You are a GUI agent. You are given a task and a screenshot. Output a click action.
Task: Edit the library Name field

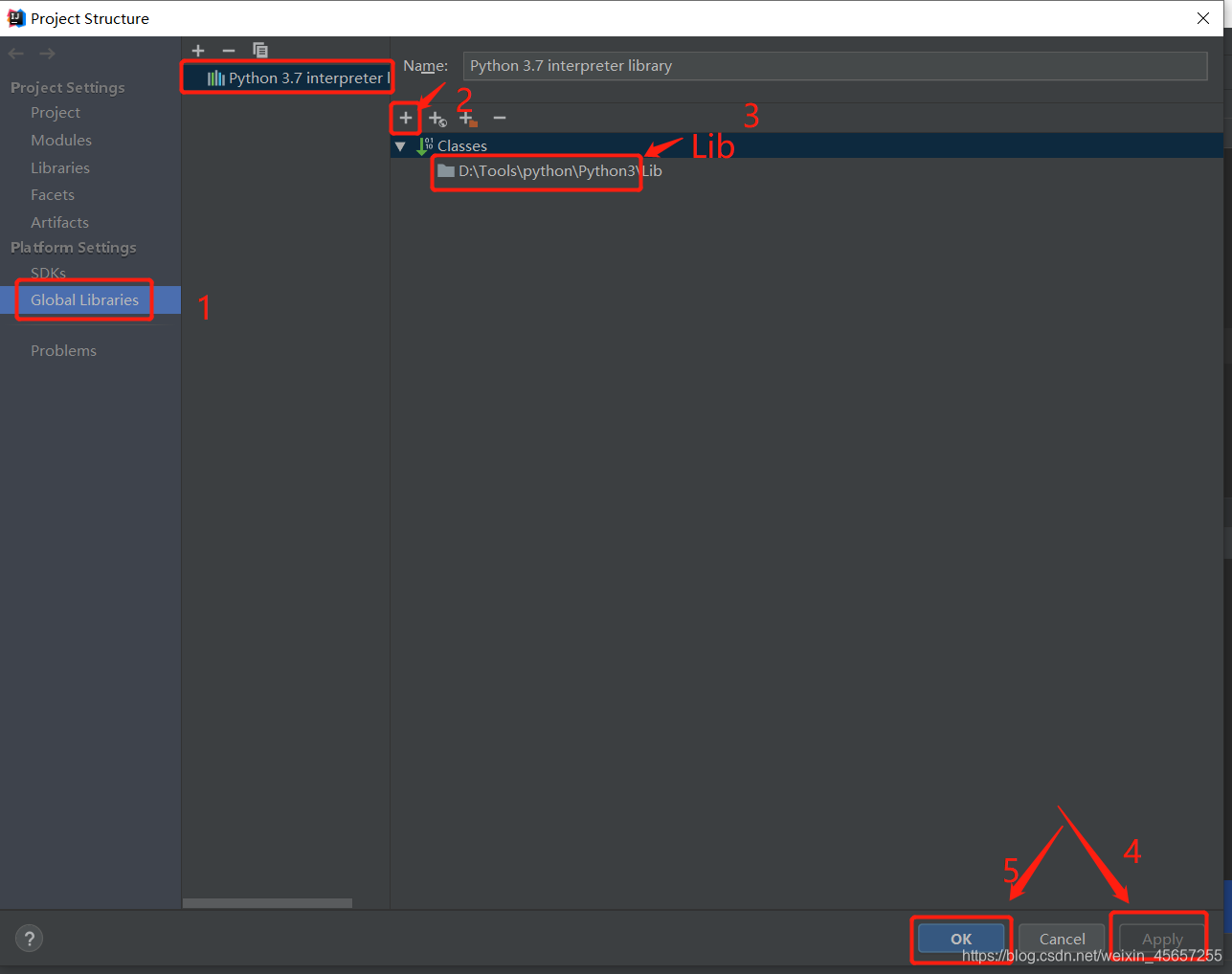tap(835, 66)
